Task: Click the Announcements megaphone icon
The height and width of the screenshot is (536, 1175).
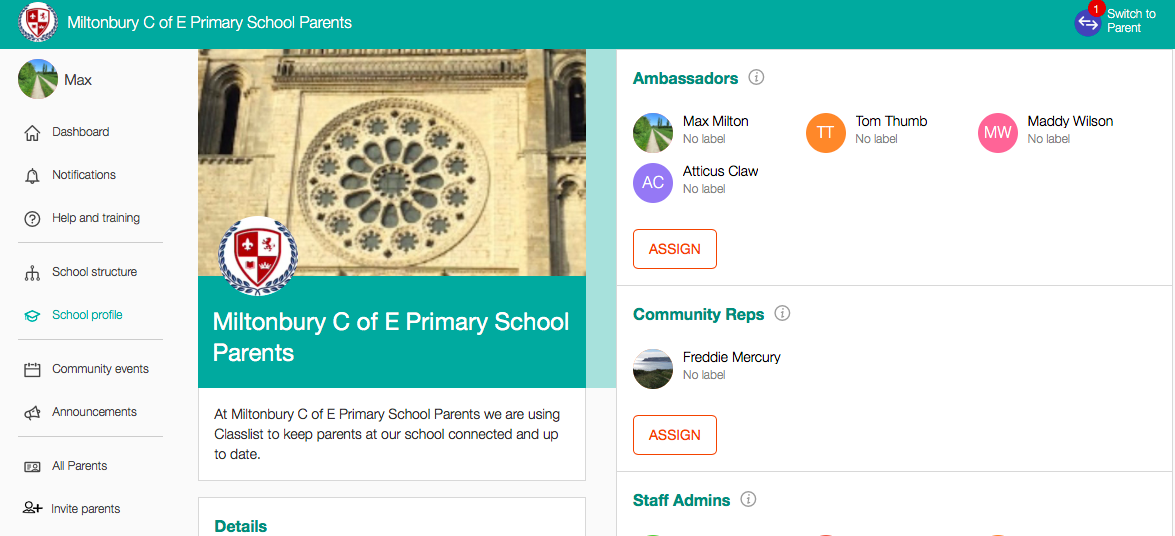Action: click(x=31, y=412)
